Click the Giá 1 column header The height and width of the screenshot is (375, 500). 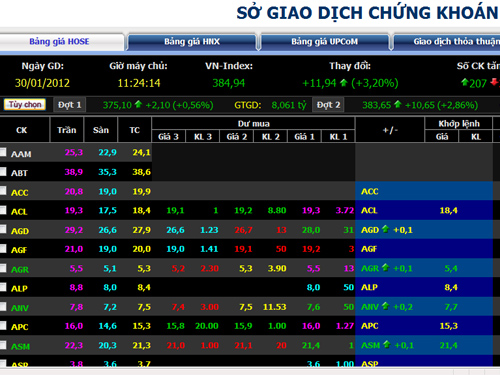pyautogui.click(x=305, y=137)
